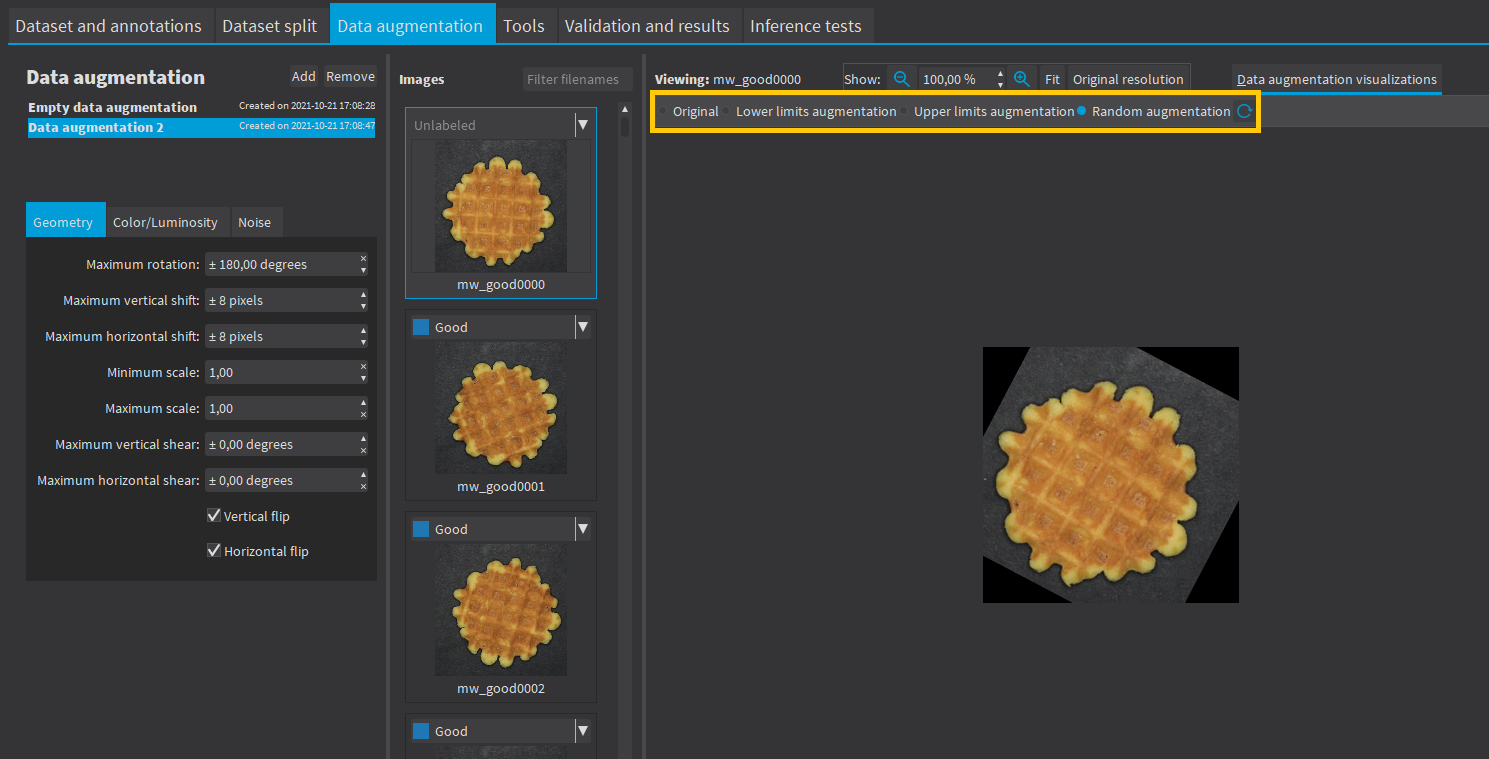Viewport: 1489px width, 759px height.
Task: Disable Horizontal flip augmentation
Action: (213, 550)
